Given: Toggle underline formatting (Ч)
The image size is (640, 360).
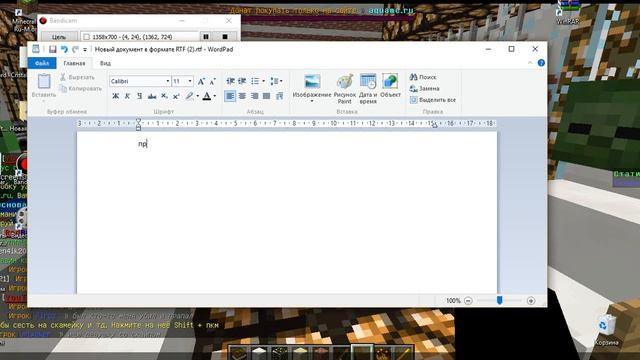Looking at the screenshot, I should (140, 96).
